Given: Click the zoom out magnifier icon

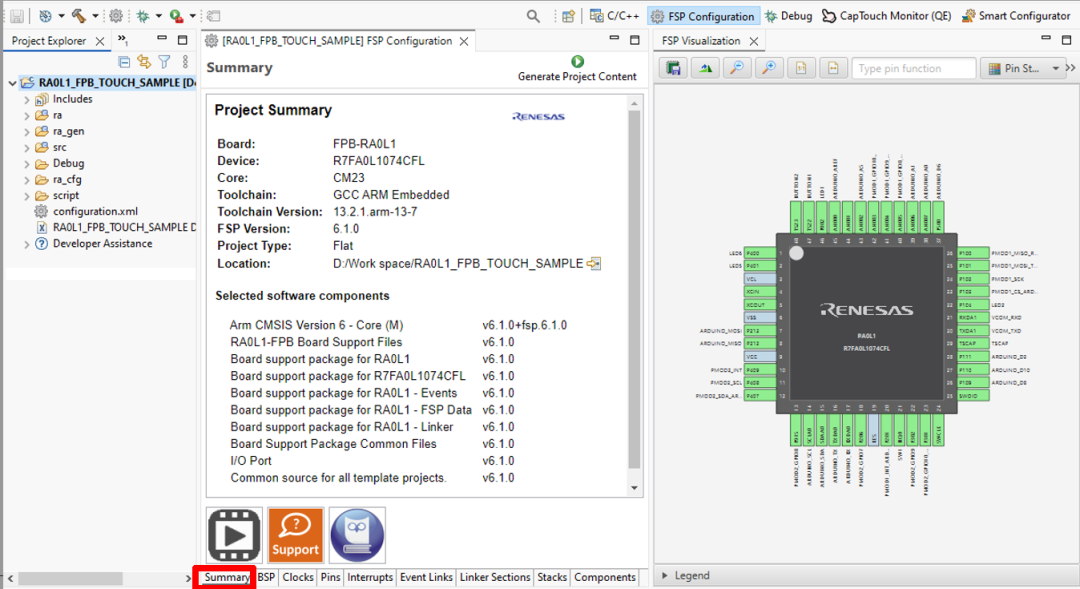Looking at the screenshot, I should 736,68.
